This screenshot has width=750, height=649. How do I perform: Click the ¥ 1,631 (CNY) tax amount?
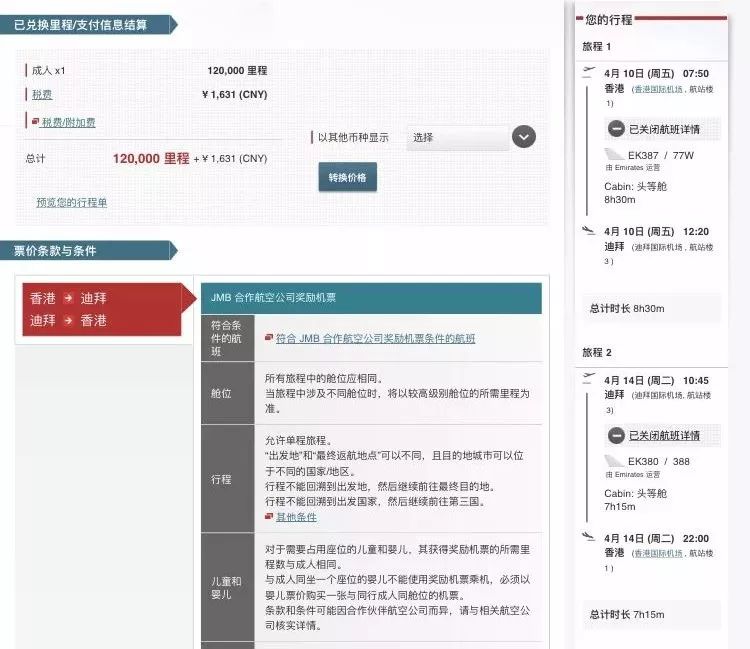click(234, 95)
